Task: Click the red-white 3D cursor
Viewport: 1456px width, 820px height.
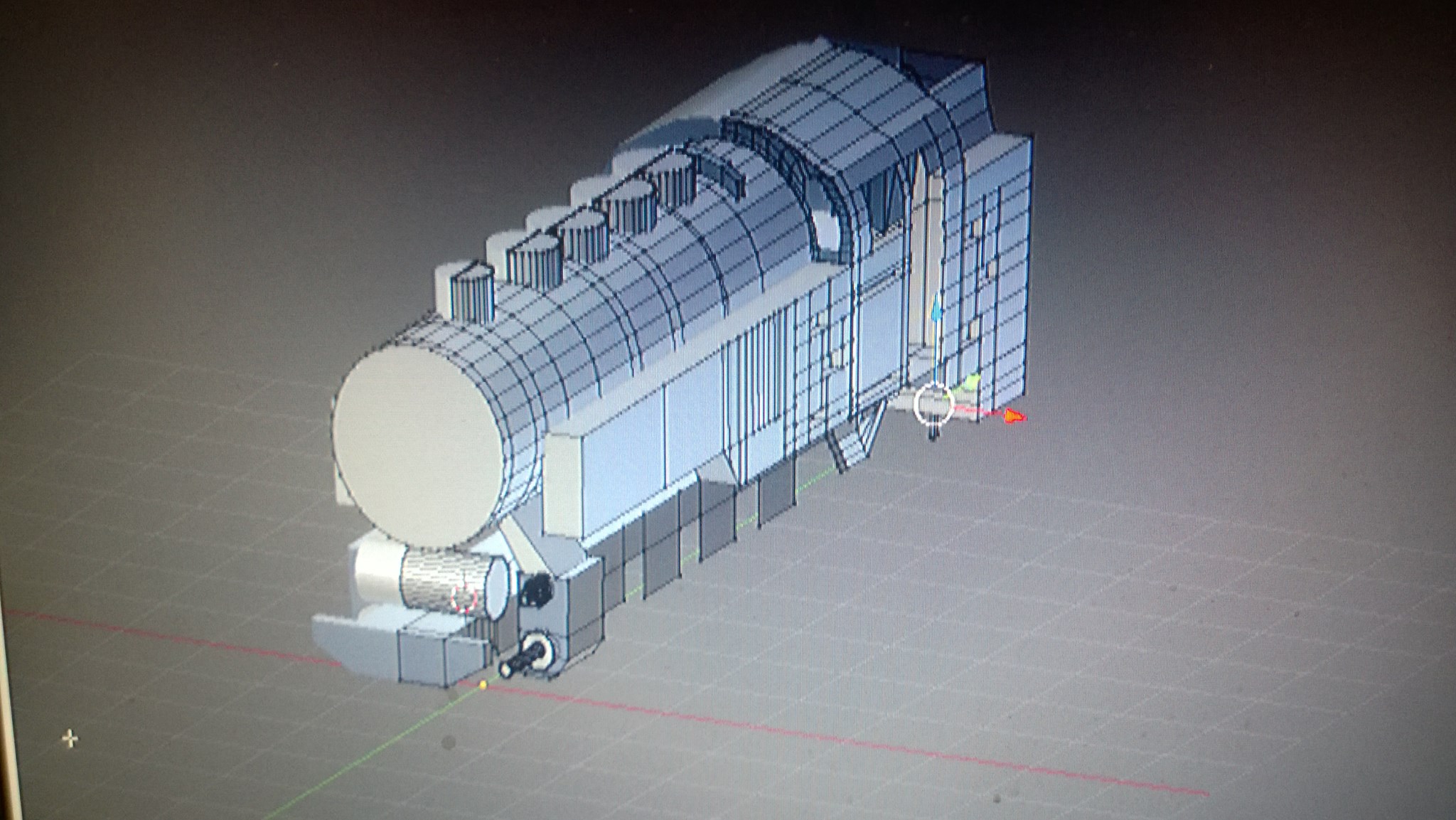Action: (x=464, y=599)
